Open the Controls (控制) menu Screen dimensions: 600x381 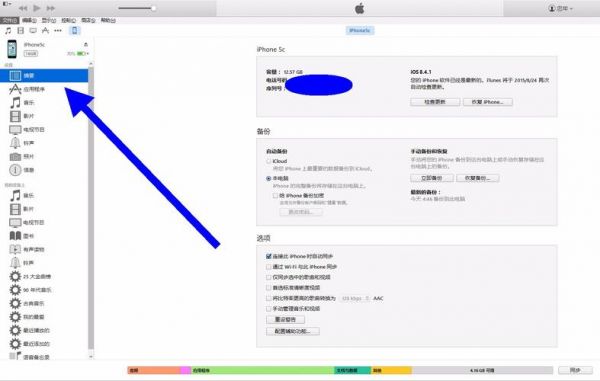68,20
